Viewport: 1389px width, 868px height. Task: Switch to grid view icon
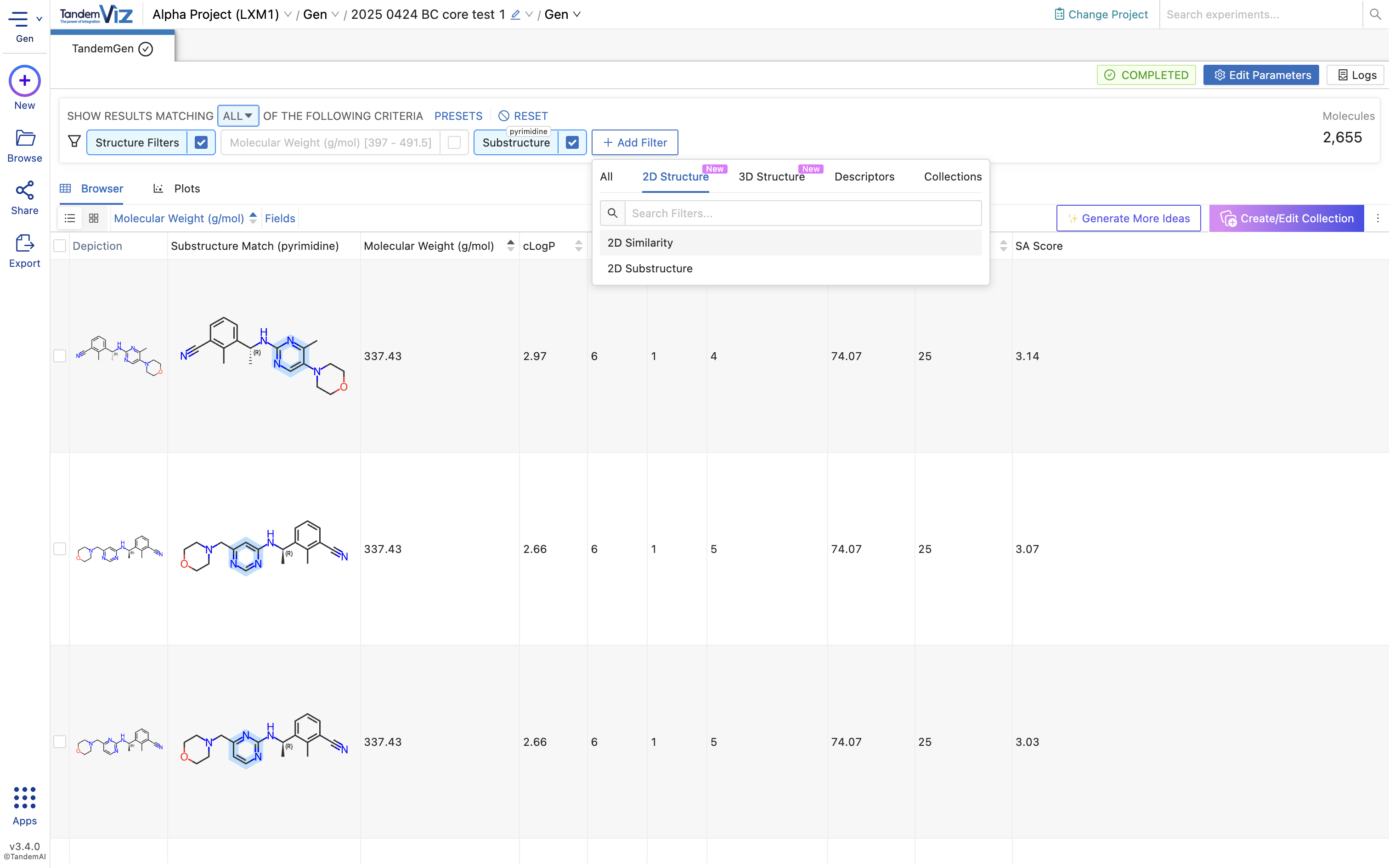pyautogui.click(x=94, y=218)
